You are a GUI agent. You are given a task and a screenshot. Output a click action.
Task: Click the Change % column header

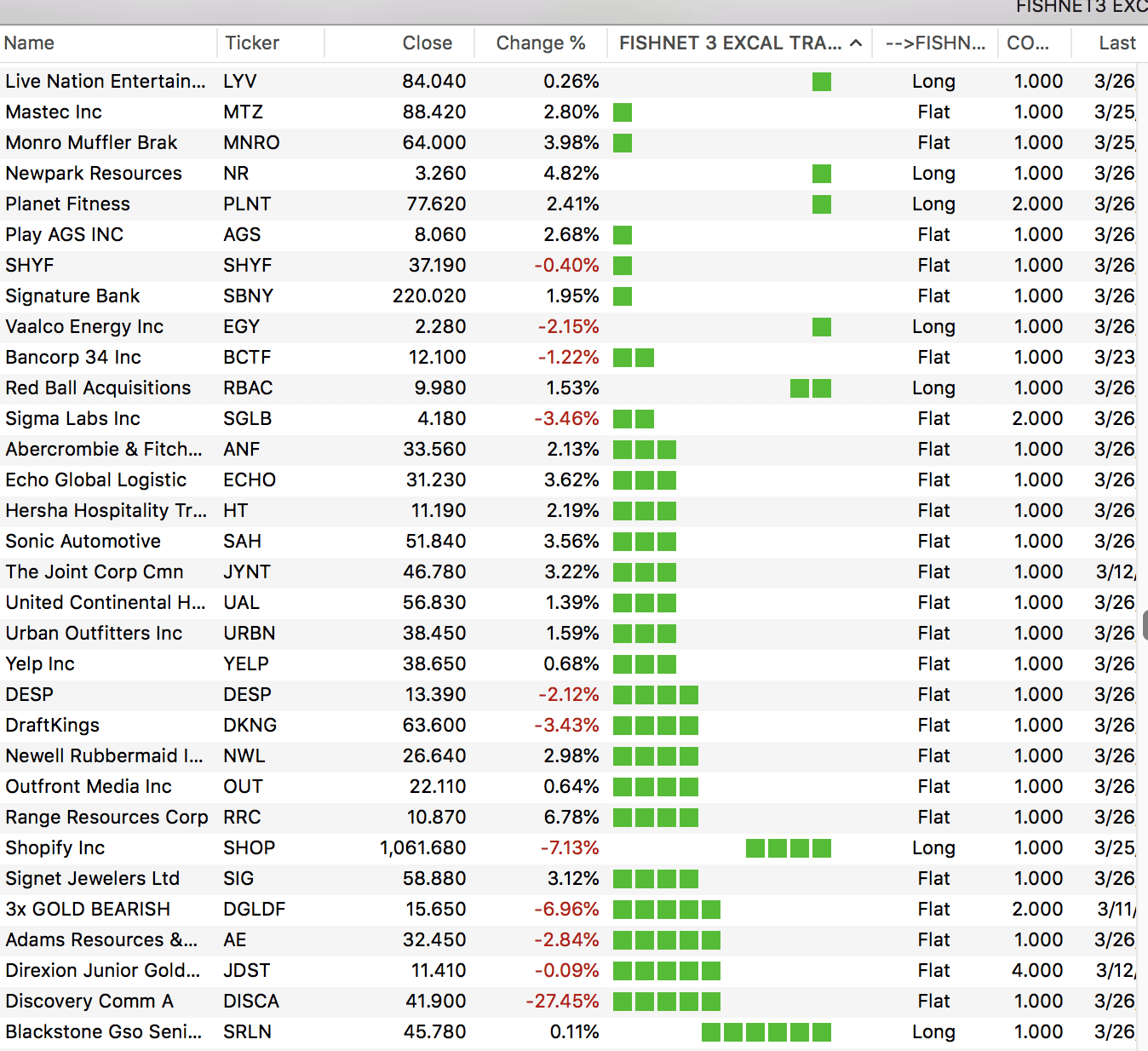click(x=541, y=43)
